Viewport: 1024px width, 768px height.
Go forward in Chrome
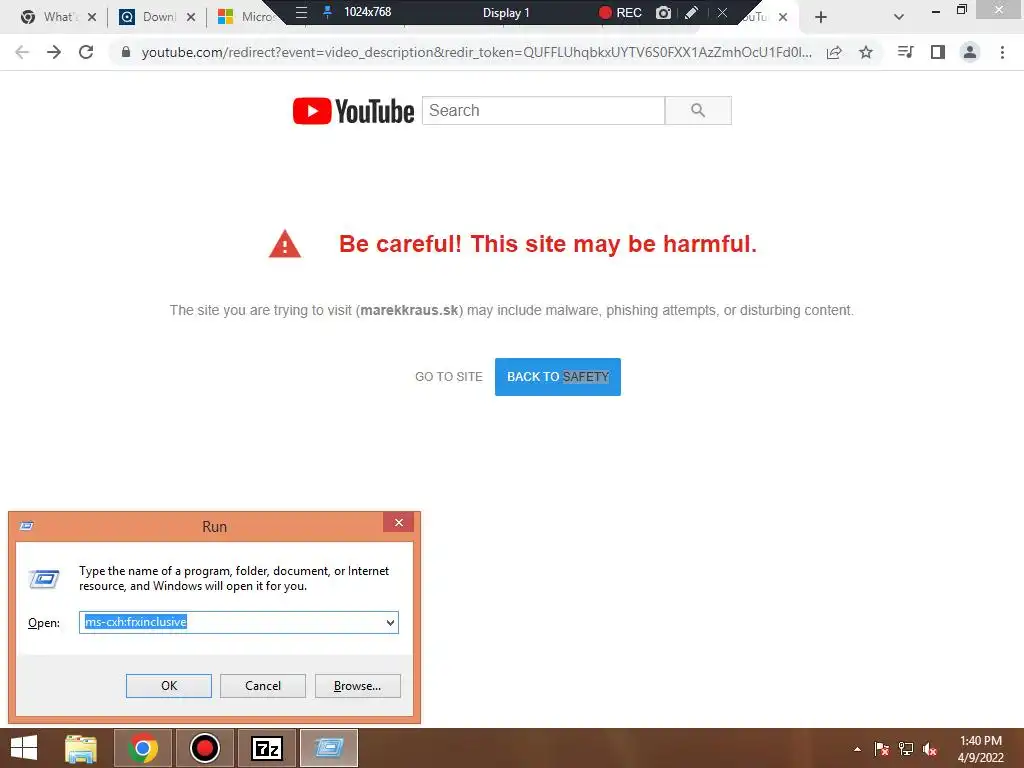click(54, 52)
